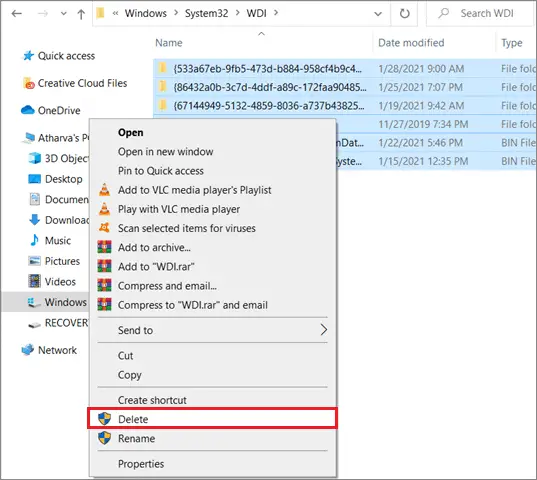The width and height of the screenshot is (537, 480).
Task: Select Compress and email... option
Action: click(167, 286)
